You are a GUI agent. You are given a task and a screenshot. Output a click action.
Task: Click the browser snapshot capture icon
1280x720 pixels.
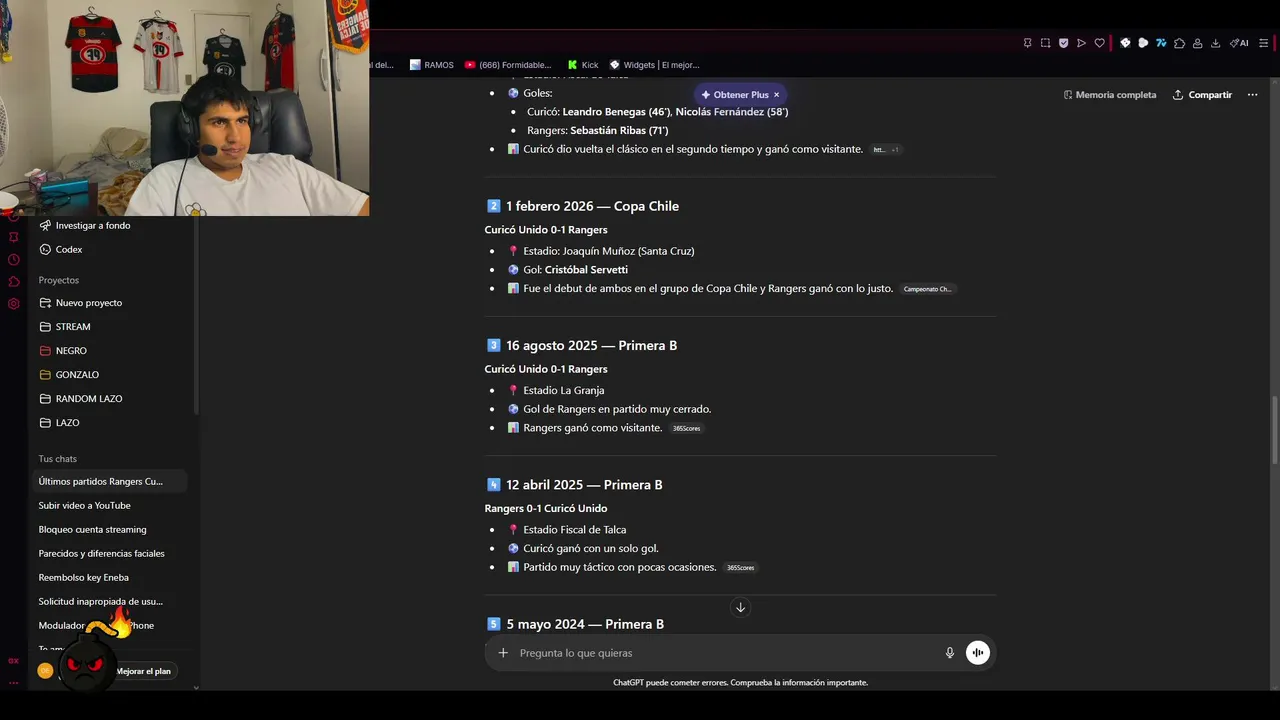click(x=1045, y=43)
